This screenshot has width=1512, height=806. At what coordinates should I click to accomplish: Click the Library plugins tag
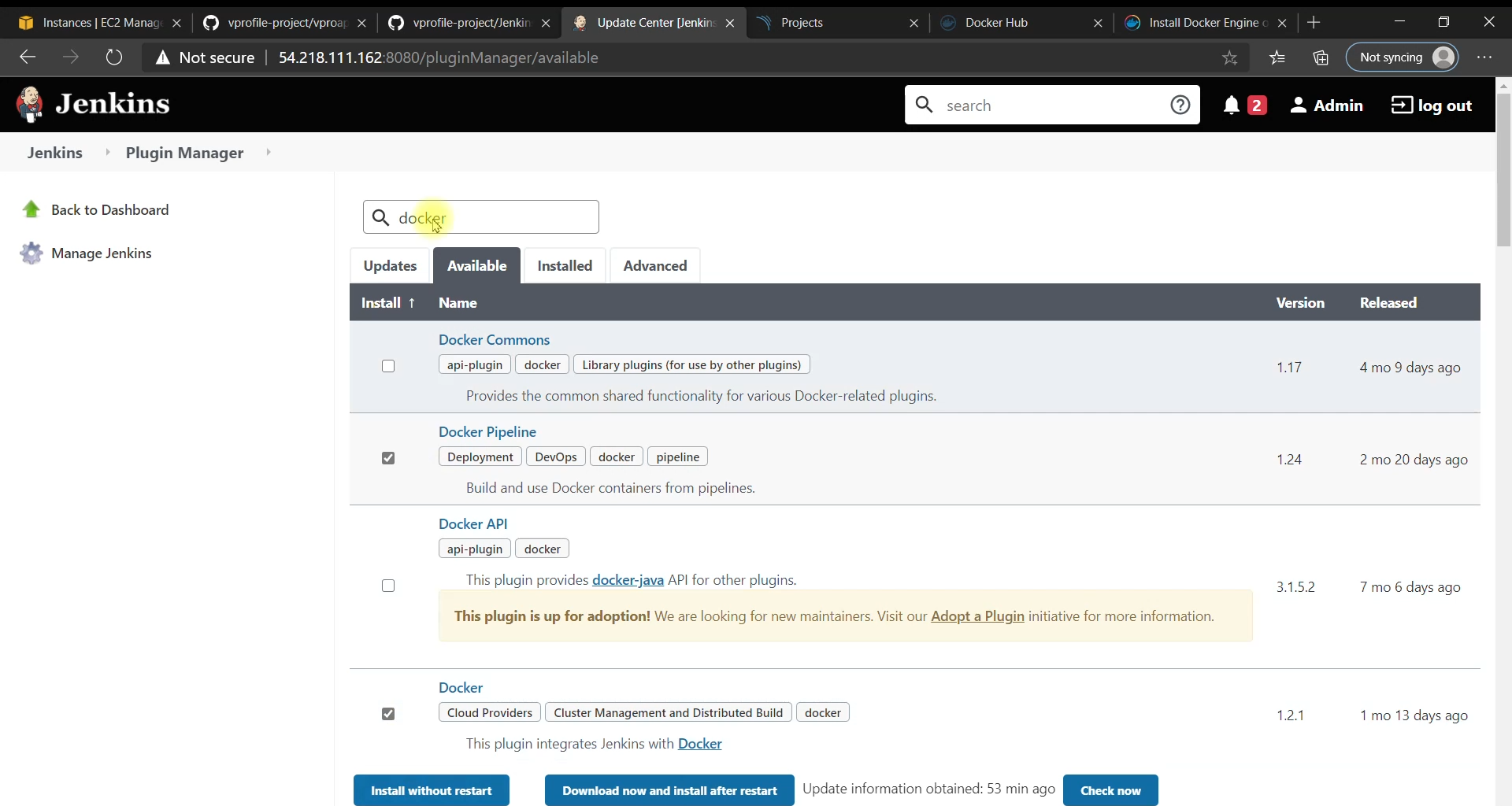coord(691,365)
